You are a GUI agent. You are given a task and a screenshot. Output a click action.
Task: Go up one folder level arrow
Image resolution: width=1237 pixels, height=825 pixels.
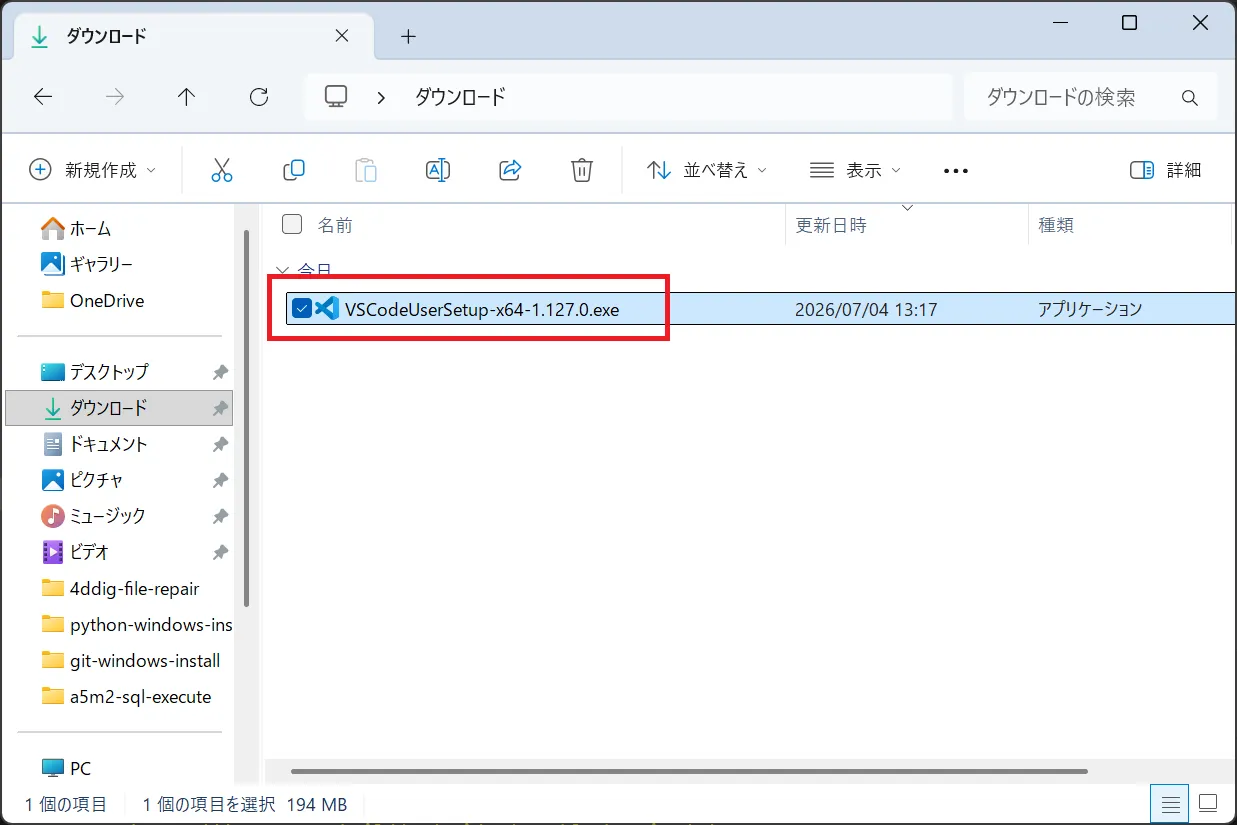[187, 96]
